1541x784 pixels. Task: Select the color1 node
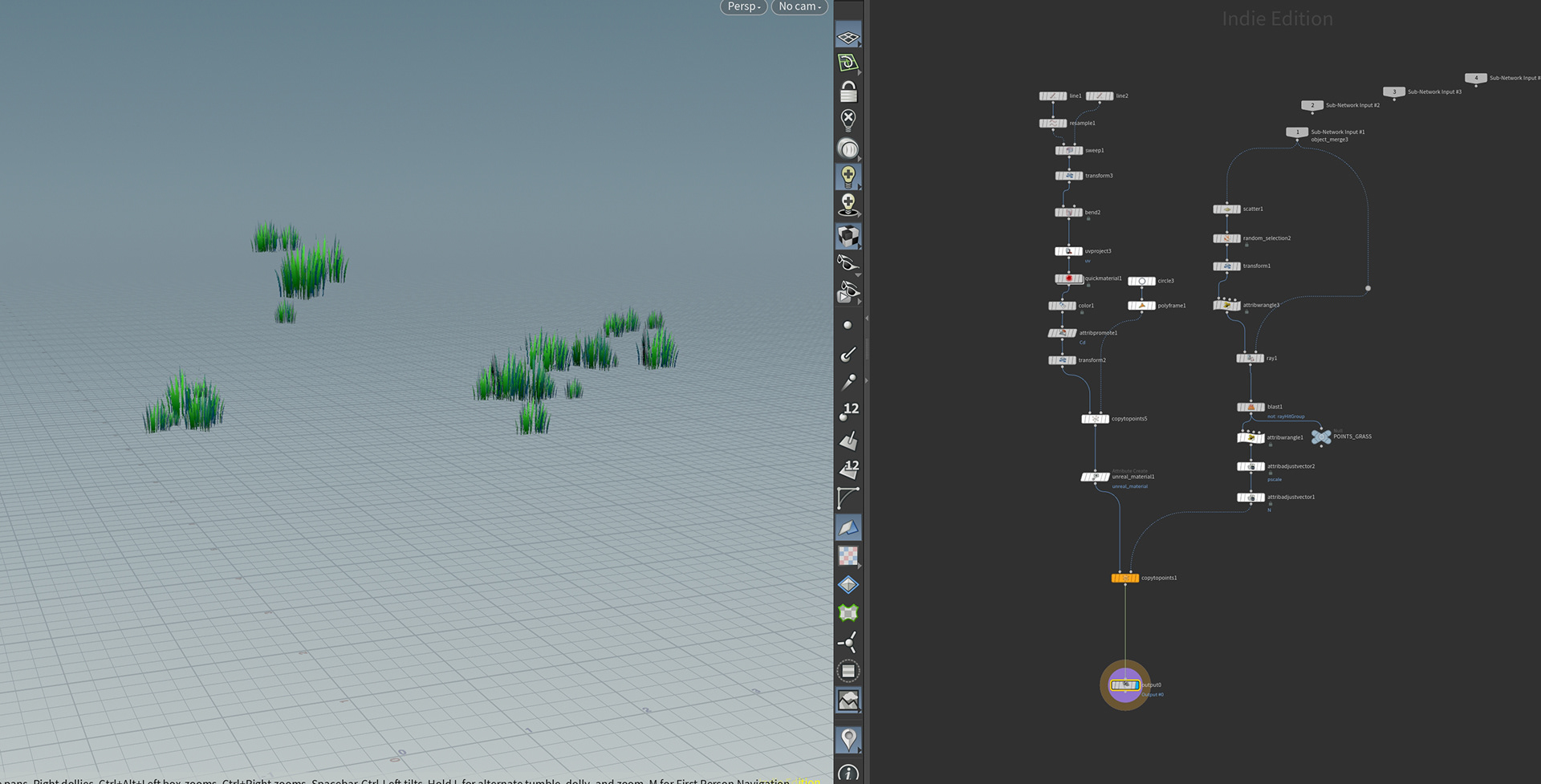point(1062,306)
